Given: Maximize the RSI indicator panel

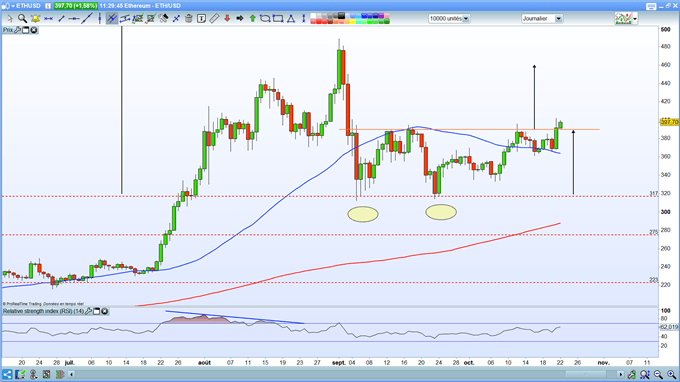Looking at the screenshot, I should click(x=97, y=311).
